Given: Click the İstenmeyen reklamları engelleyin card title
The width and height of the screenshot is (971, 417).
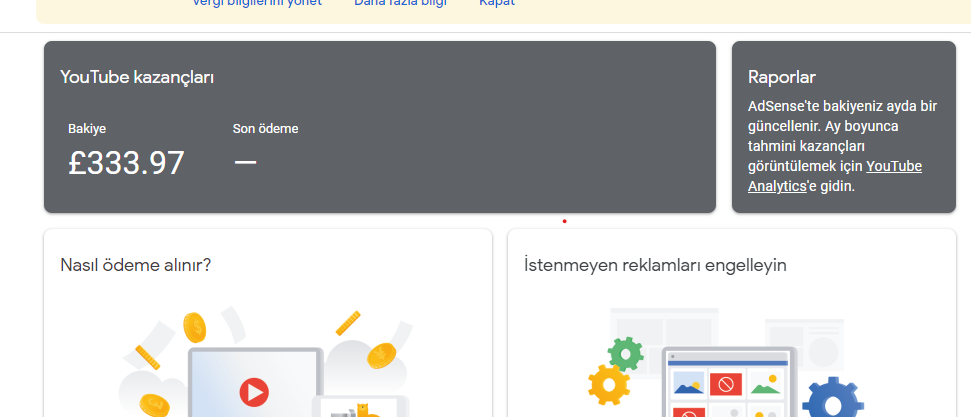Looking at the screenshot, I should [x=655, y=265].
